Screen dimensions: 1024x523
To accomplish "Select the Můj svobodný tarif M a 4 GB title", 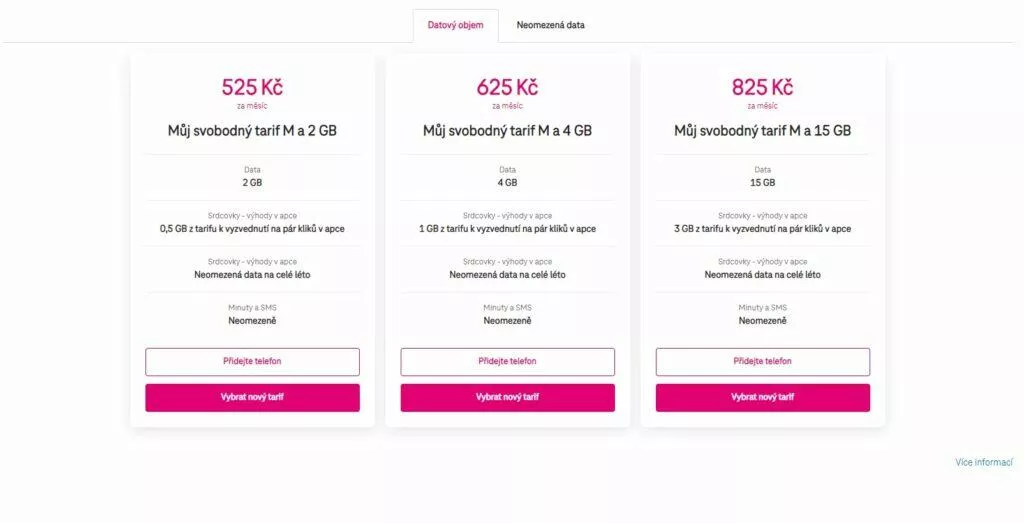I will pos(507,130).
